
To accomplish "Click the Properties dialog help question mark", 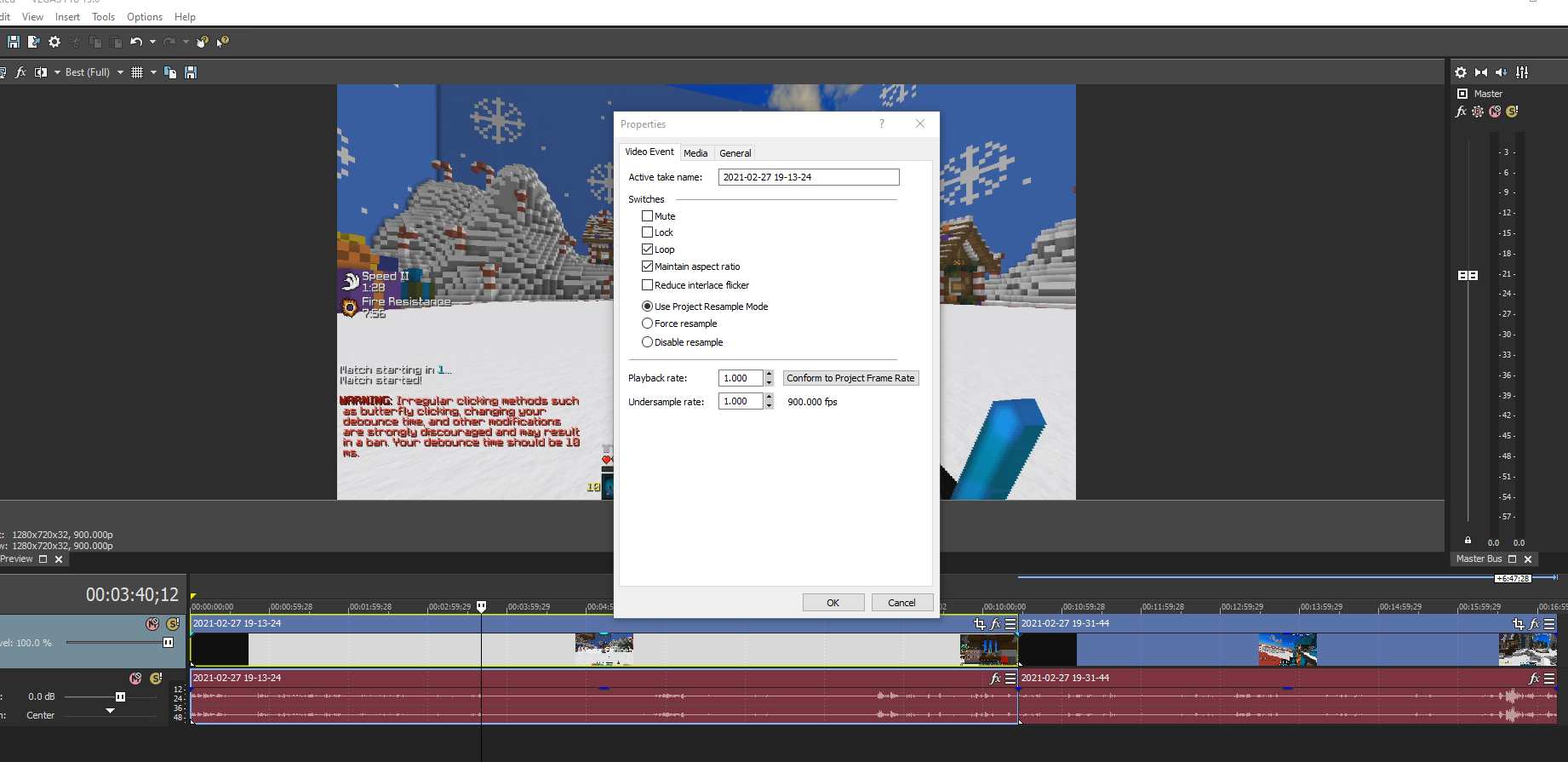I will 882,124.
